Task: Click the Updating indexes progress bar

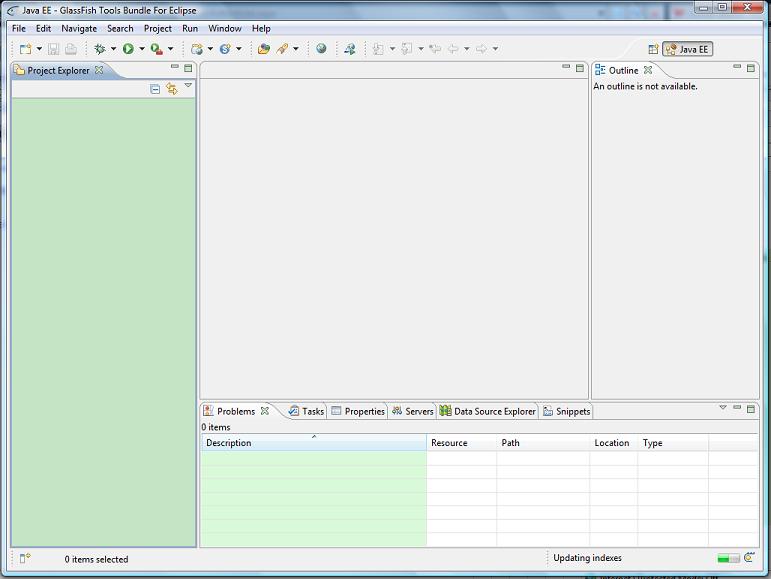Action: point(728,558)
